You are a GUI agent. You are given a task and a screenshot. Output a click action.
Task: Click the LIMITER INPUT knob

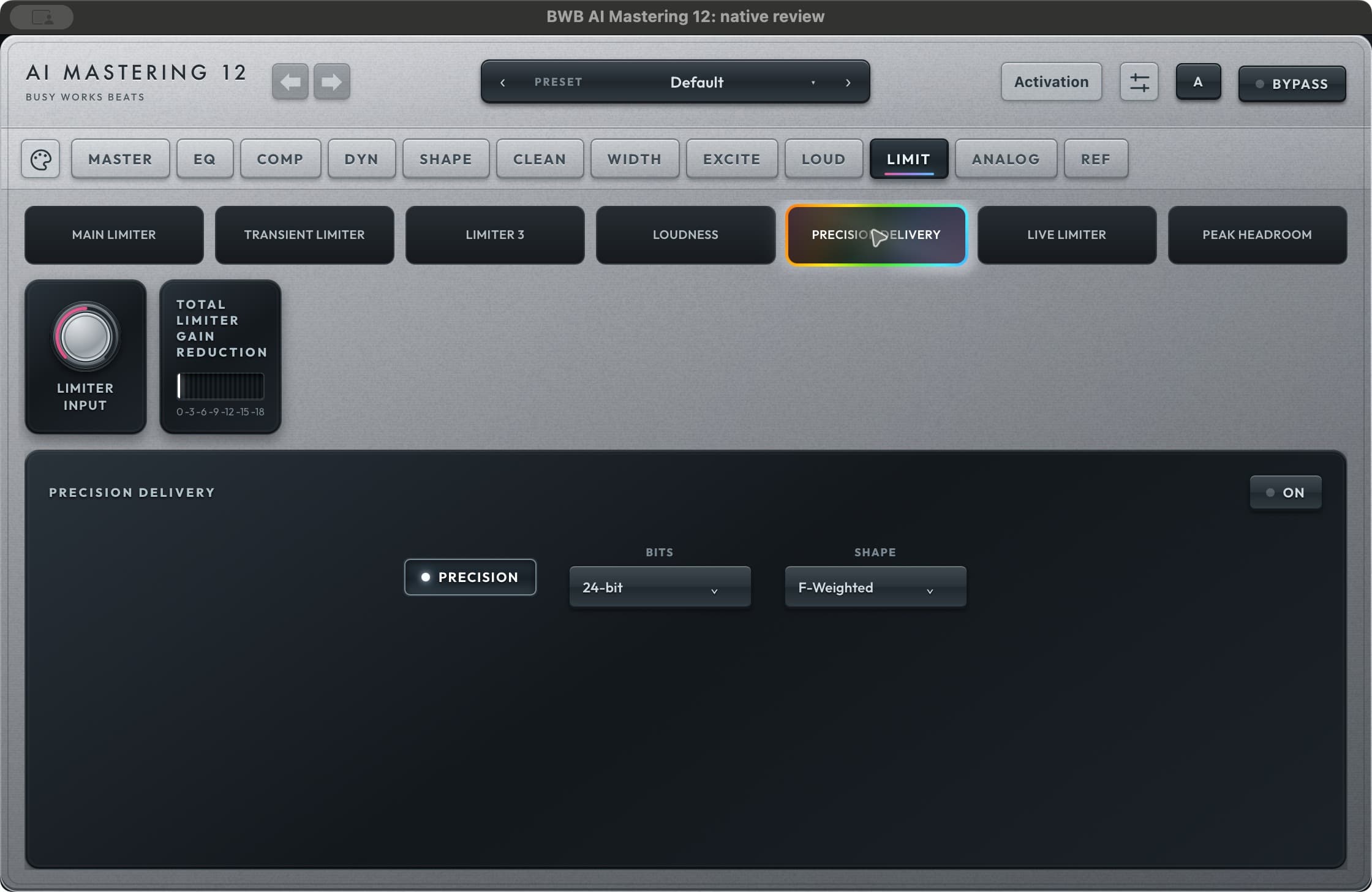pos(85,337)
